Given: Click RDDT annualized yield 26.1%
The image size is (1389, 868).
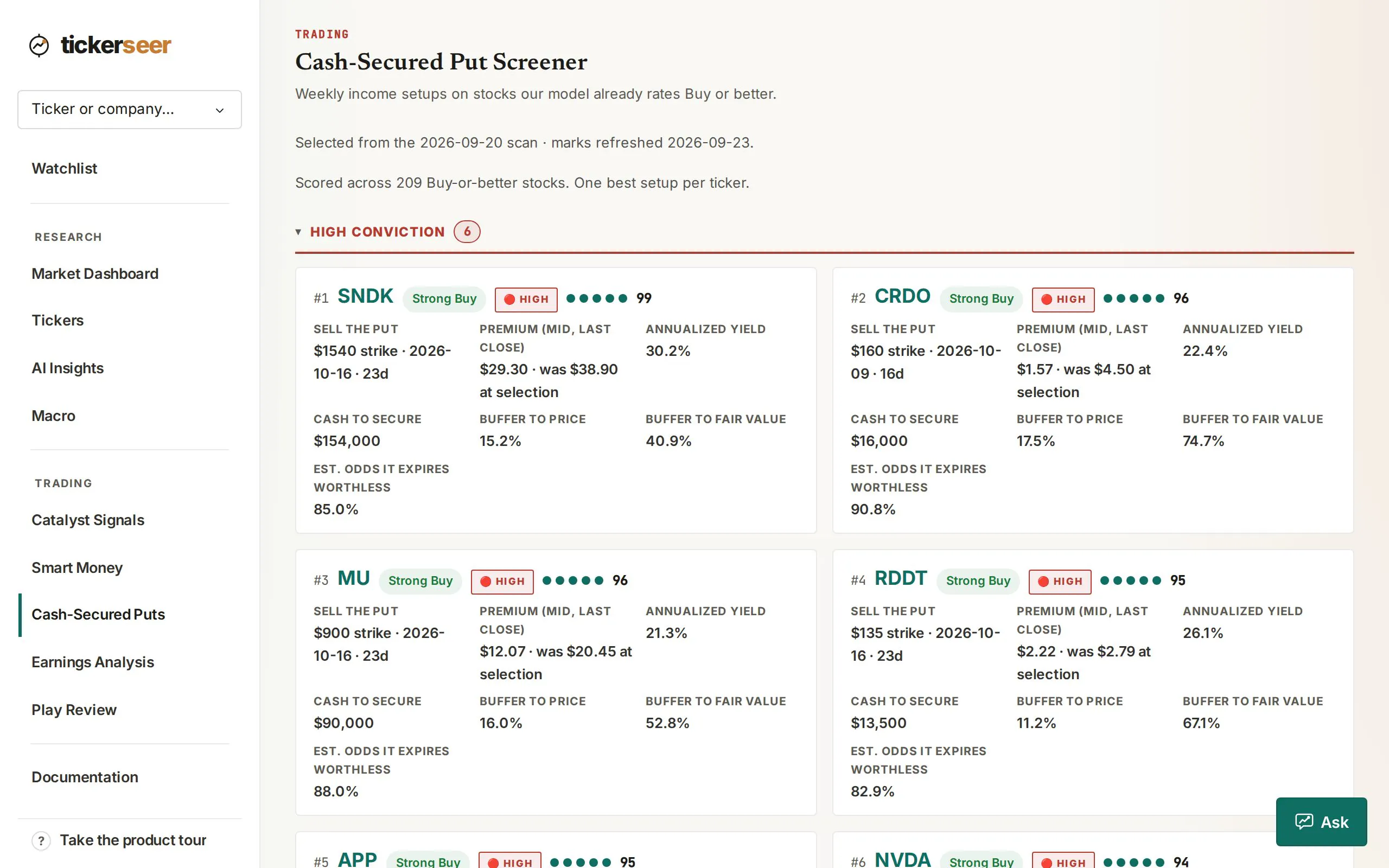Looking at the screenshot, I should [1203, 633].
